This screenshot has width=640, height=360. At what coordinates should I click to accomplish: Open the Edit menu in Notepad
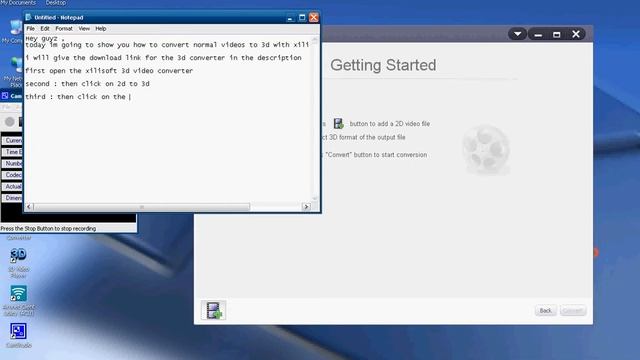[45, 29]
